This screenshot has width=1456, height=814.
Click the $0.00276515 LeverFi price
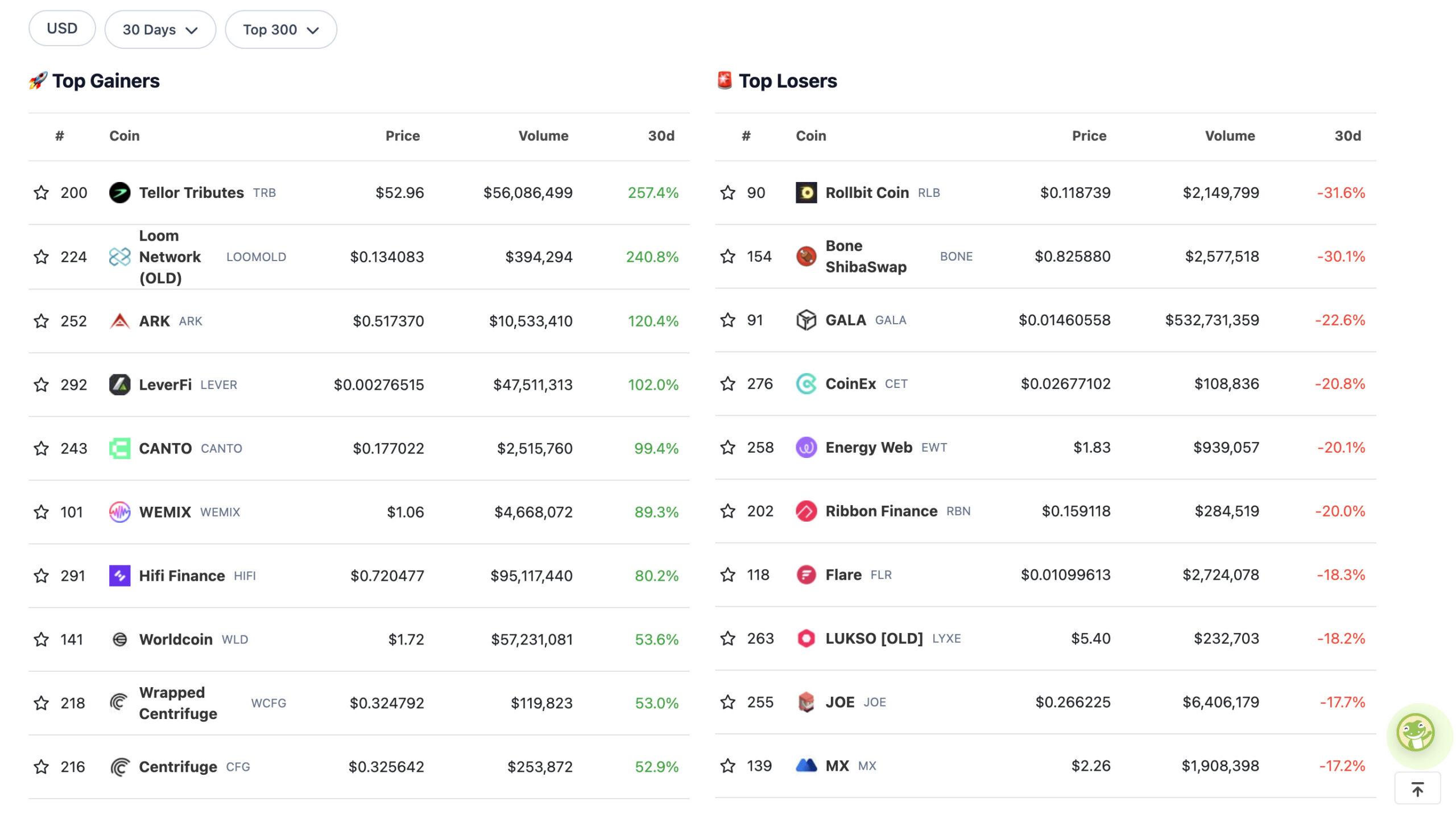379,385
